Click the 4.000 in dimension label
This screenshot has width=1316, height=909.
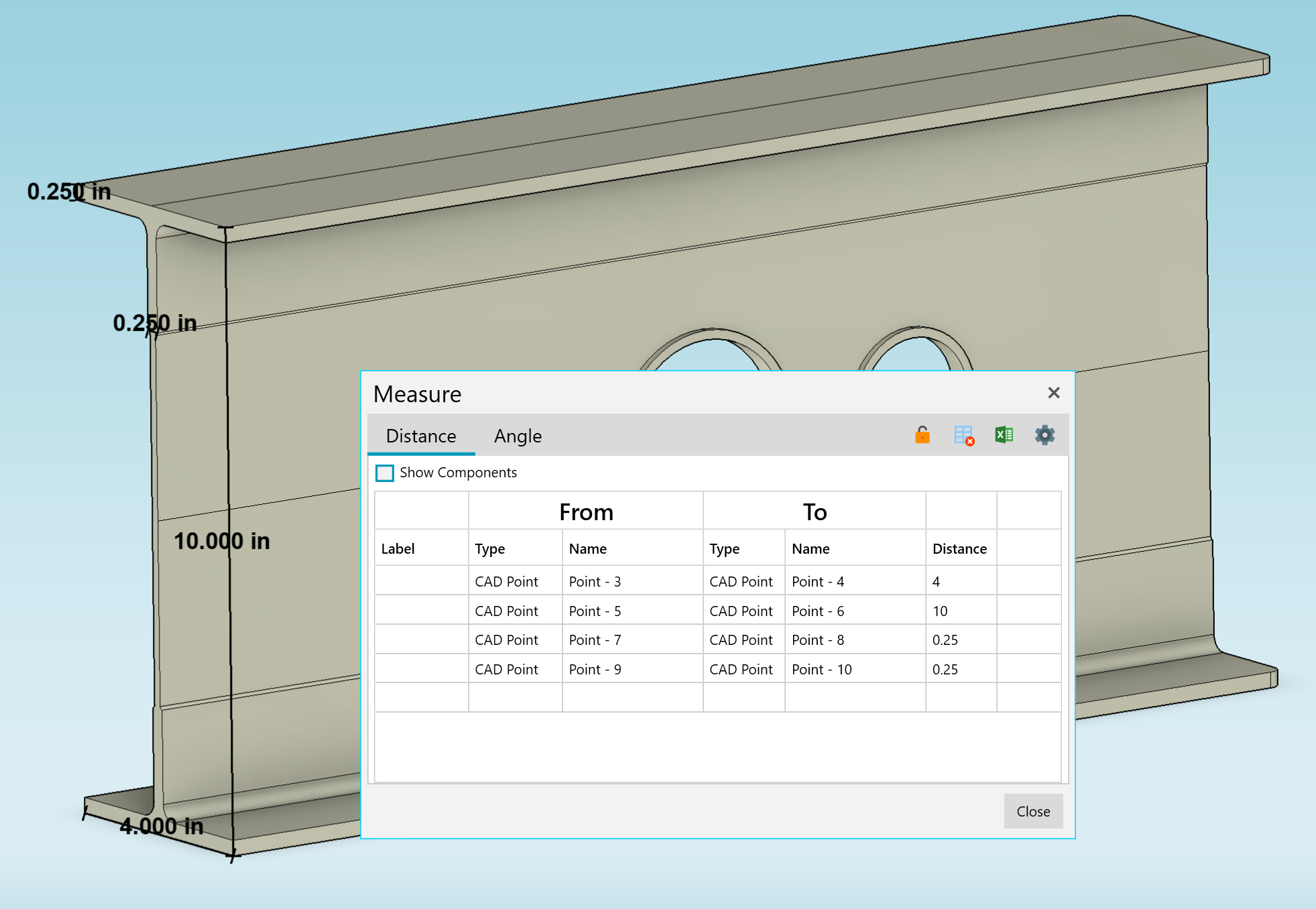point(162,826)
